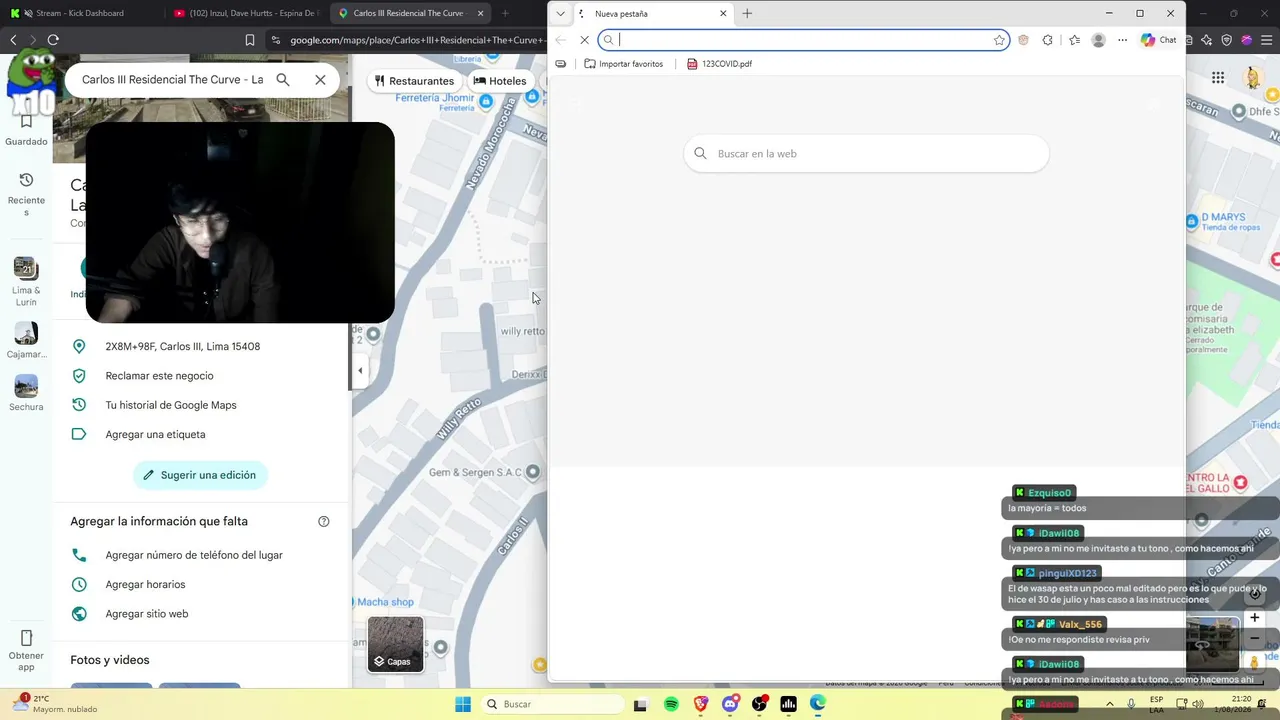Open Favorites list icon in Edge toolbar
This screenshot has height=720, width=1280.
click(1074, 40)
